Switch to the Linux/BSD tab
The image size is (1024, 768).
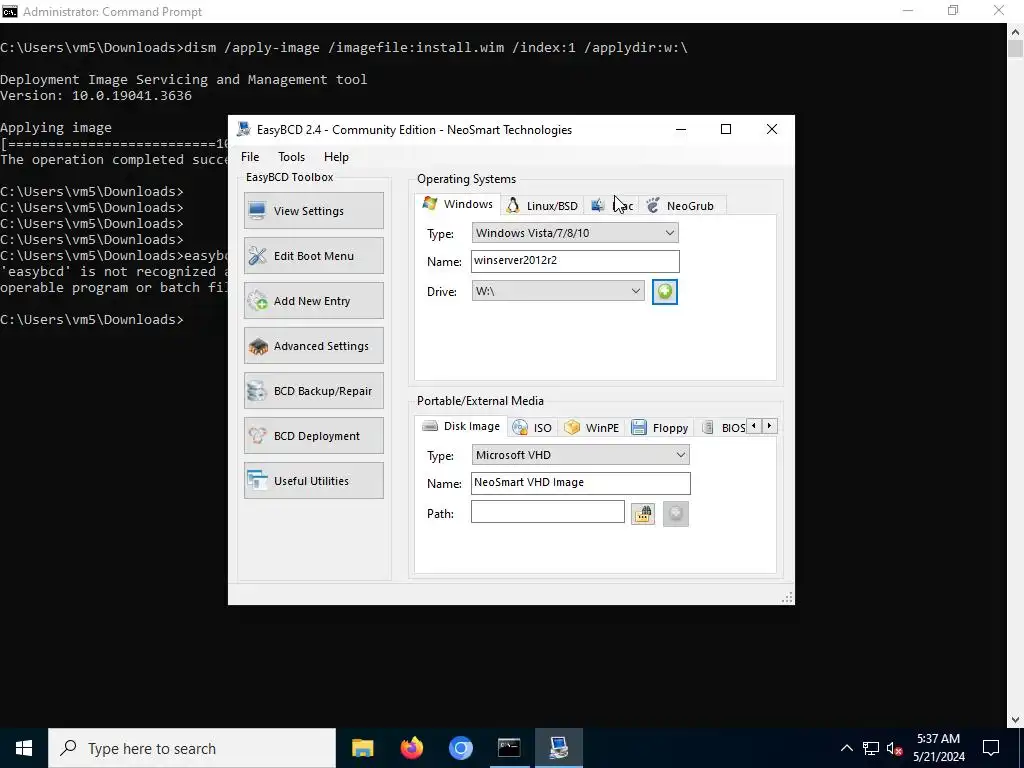(x=542, y=206)
